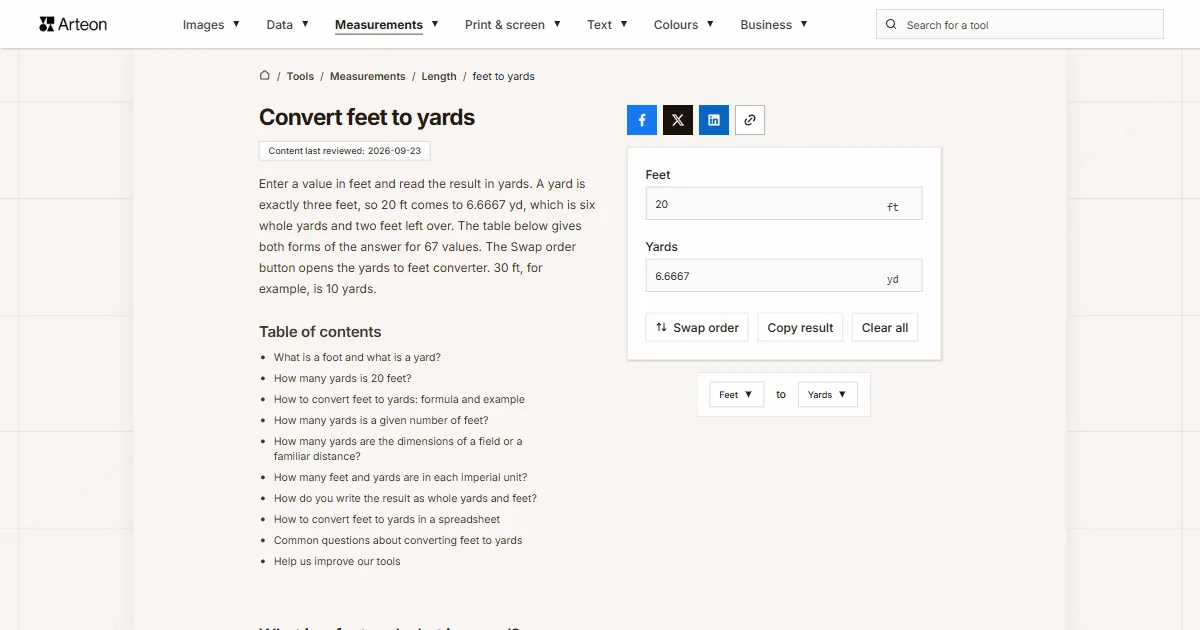Open the Images menu
The image size is (1200, 630).
(211, 24)
